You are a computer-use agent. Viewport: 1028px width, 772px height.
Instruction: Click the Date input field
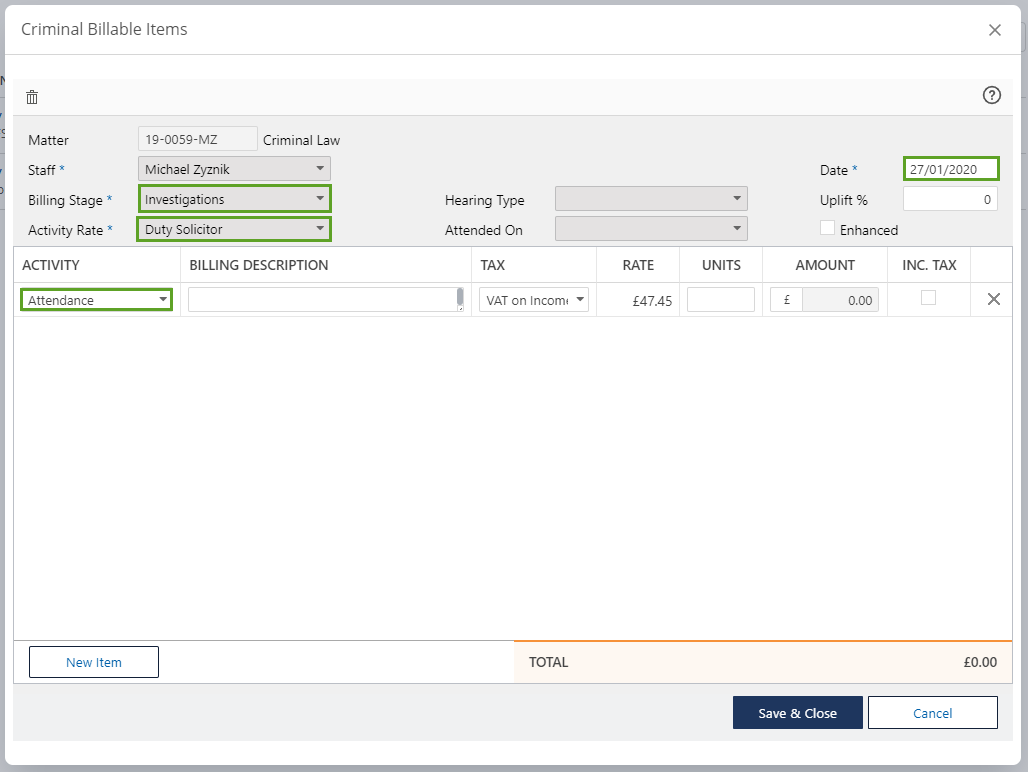click(950, 169)
